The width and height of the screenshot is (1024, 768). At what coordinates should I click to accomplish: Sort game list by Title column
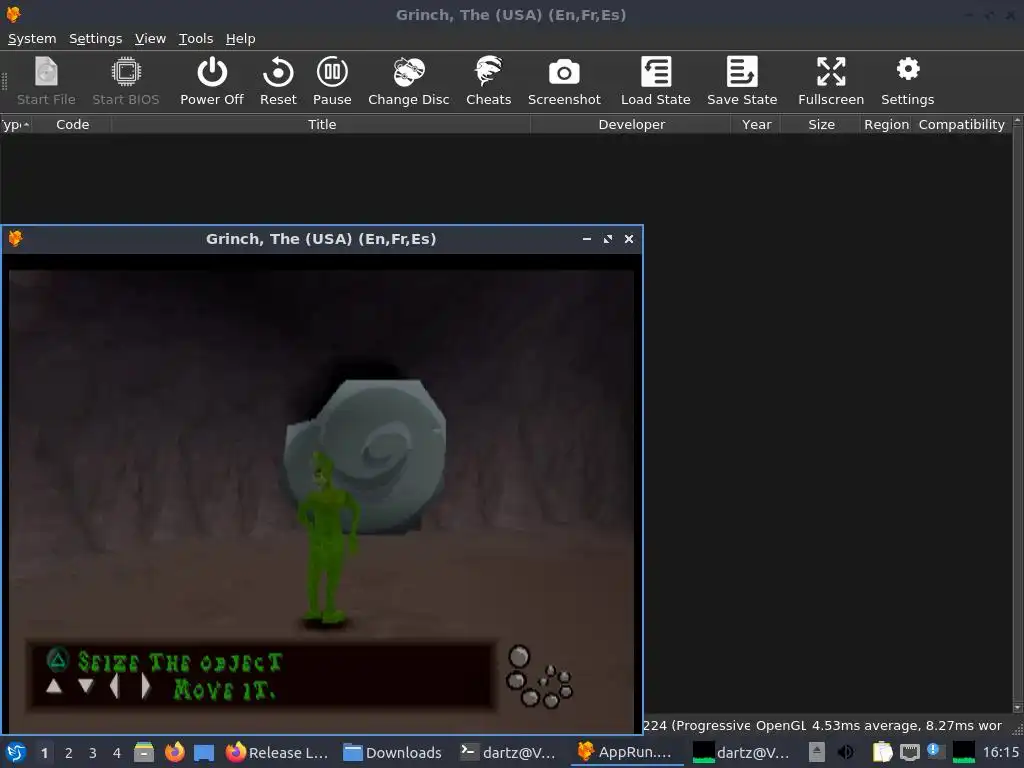pos(321,124)
